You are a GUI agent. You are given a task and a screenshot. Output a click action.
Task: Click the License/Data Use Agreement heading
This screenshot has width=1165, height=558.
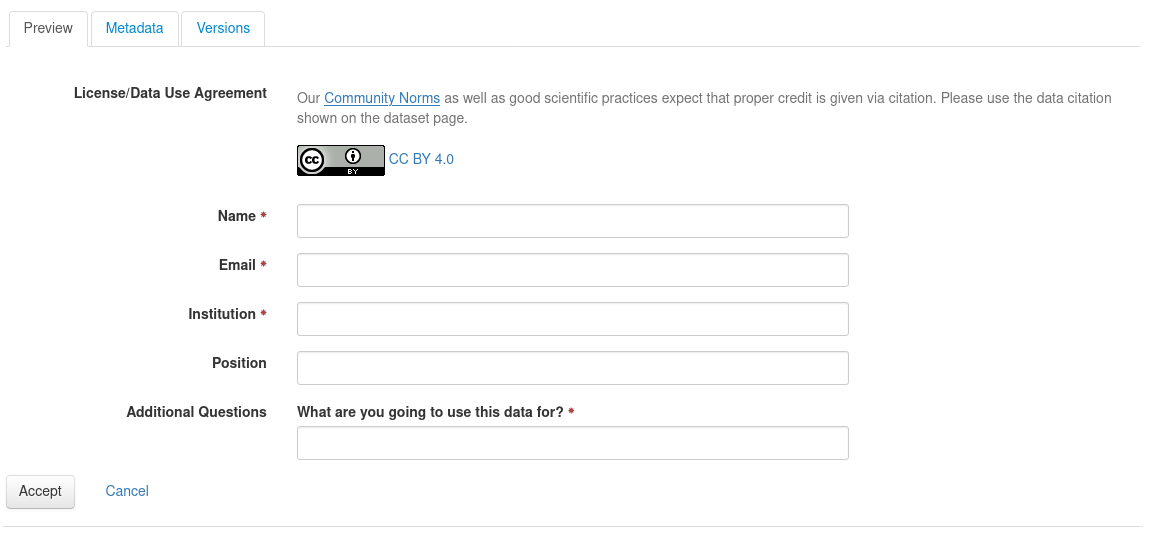[170, 94]
